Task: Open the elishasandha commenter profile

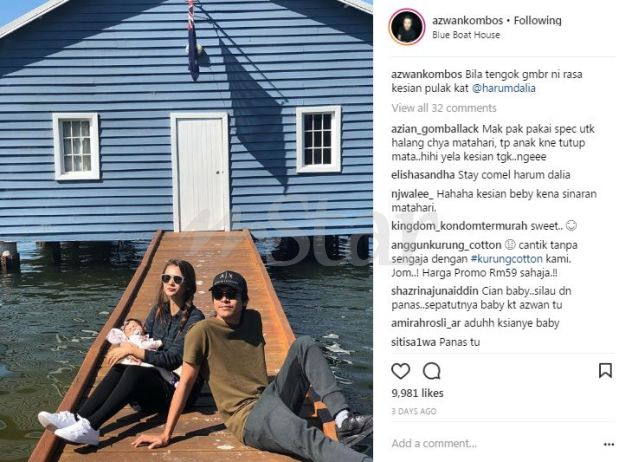Action: (423, 174)
